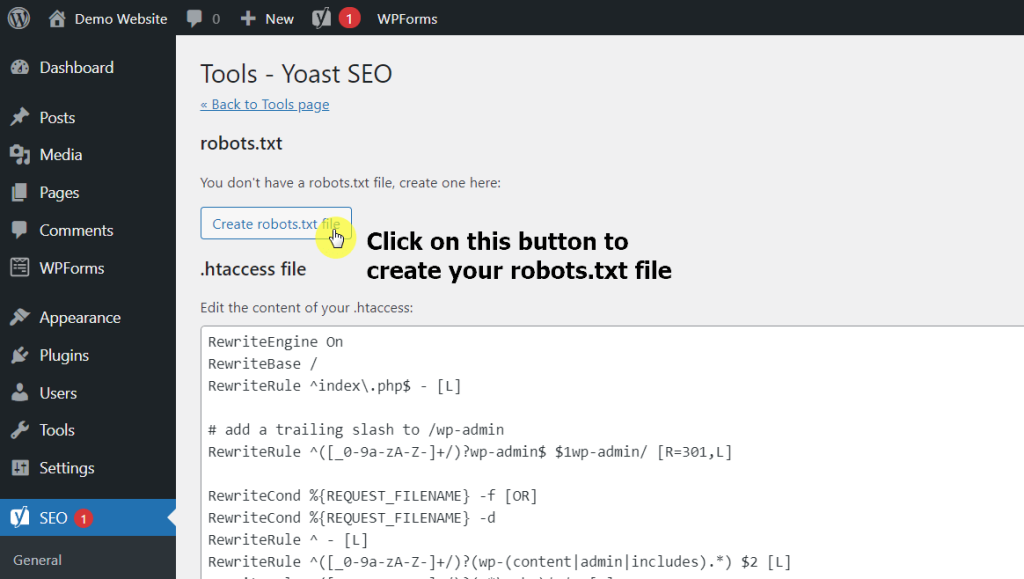Click the comments bubble icon in admin bar
Viewport: 1024px width, 579px height.
click(193, 18)
